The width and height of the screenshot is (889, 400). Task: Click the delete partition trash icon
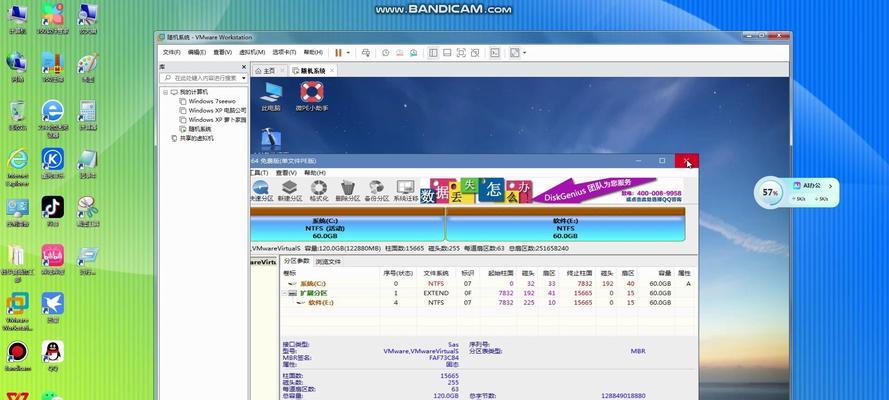(x=348, y=188)
